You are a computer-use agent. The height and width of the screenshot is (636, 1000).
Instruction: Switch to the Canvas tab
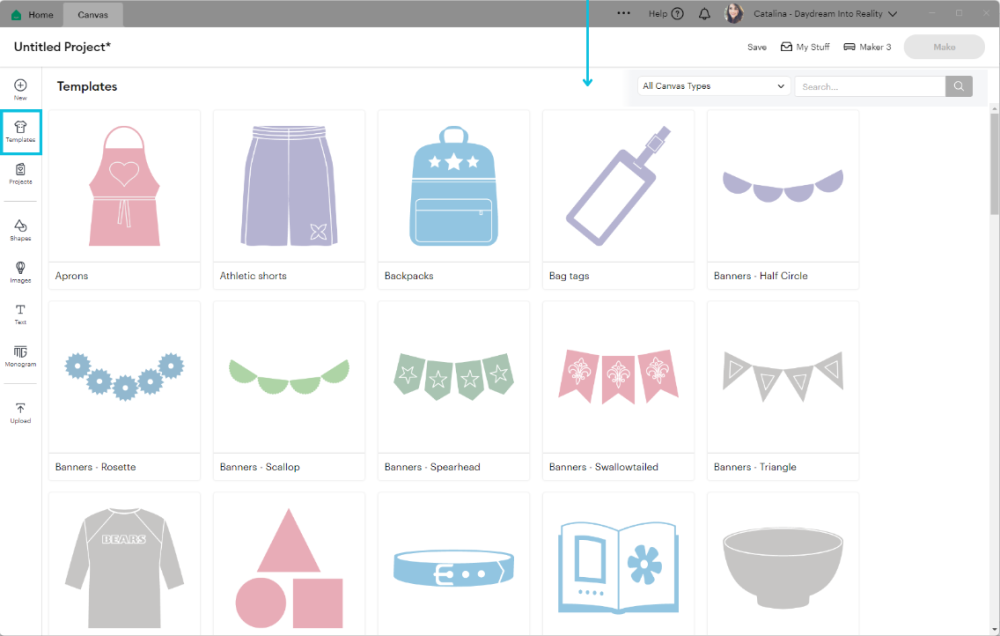pos(93,14)
